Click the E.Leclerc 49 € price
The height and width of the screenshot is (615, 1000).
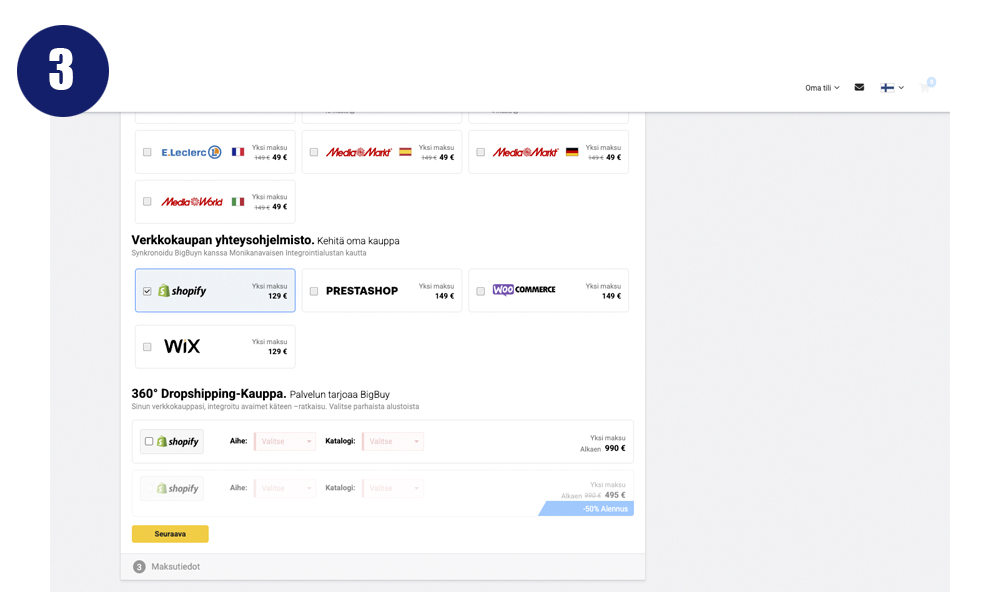point(280,158)
